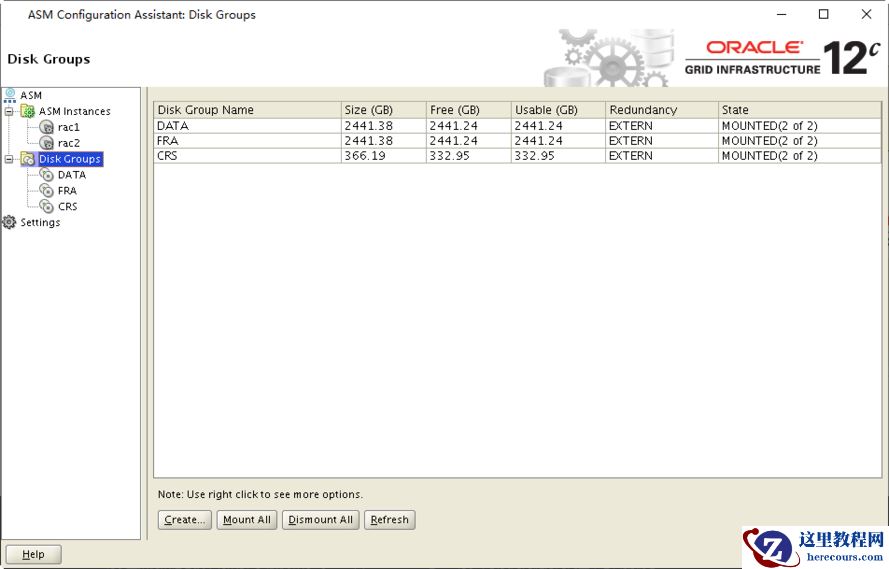Open rac1 instance in the tree
Screen dimensions: 889x569
(x=69, y=127)
